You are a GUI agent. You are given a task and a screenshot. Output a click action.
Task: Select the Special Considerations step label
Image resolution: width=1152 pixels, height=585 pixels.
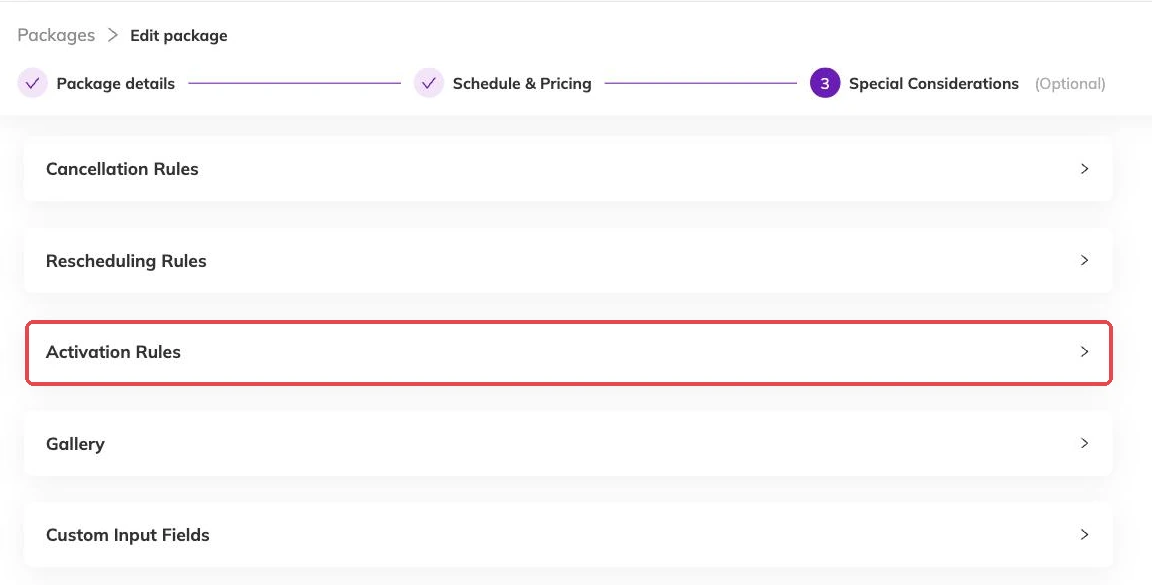(934, 84)
